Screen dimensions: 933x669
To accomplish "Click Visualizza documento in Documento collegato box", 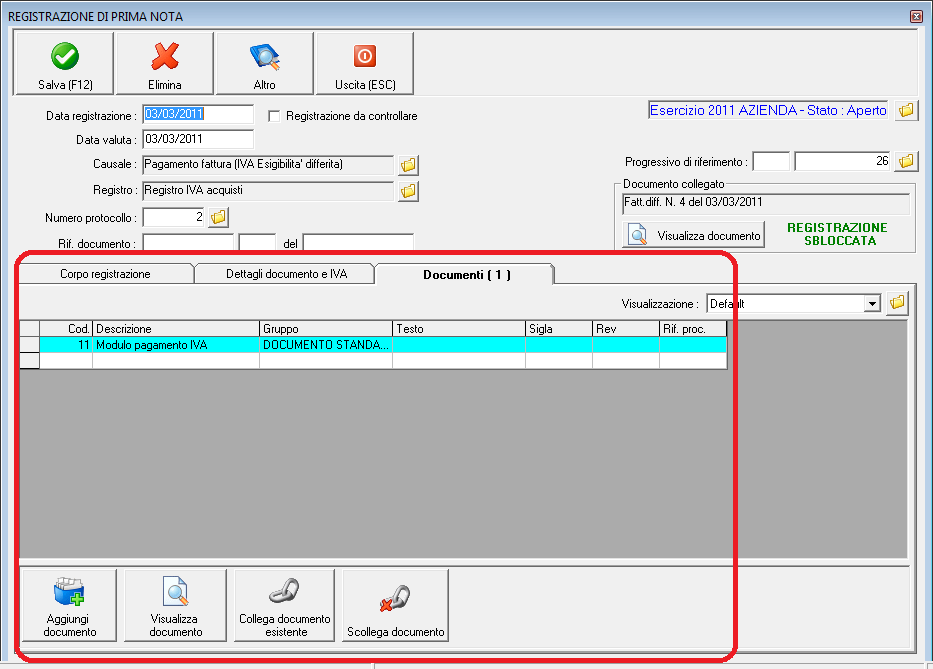I will (694, 235).
